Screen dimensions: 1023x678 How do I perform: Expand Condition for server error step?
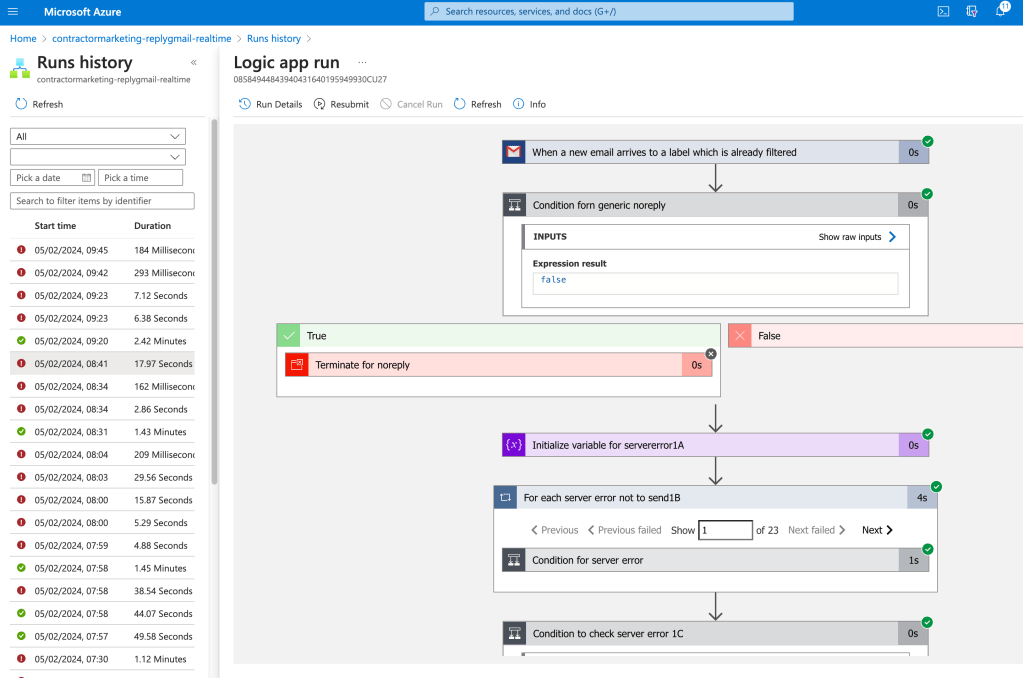pos(715,560)
